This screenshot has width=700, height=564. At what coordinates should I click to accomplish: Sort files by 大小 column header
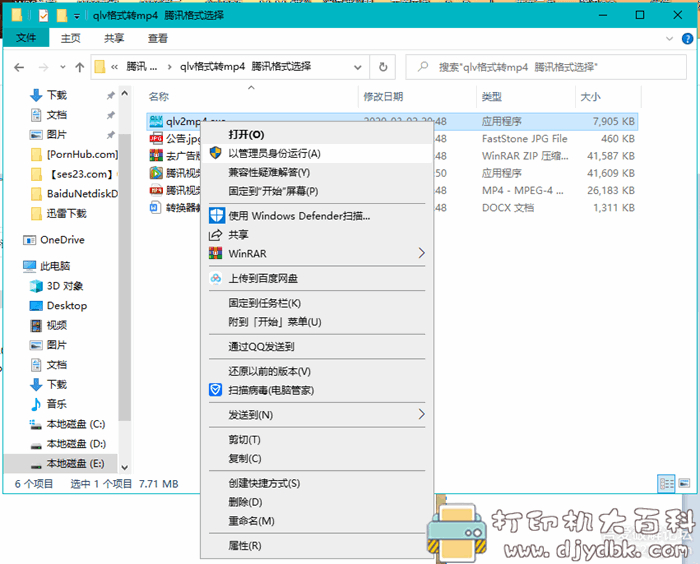[x=590, y=96]
